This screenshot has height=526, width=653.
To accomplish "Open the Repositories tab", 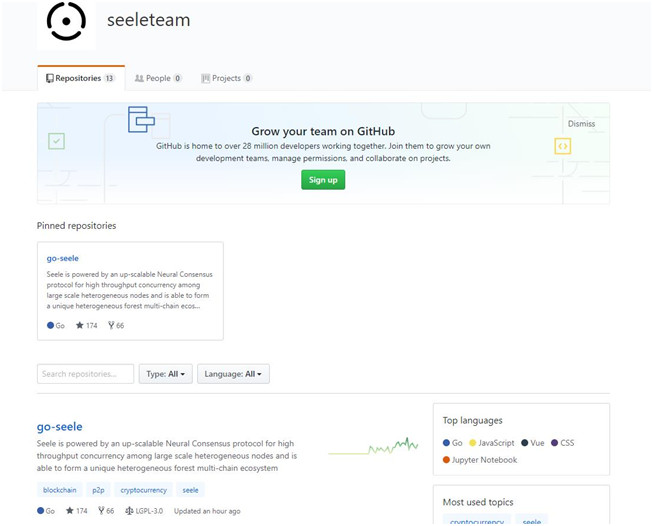I will coord(81,78).
